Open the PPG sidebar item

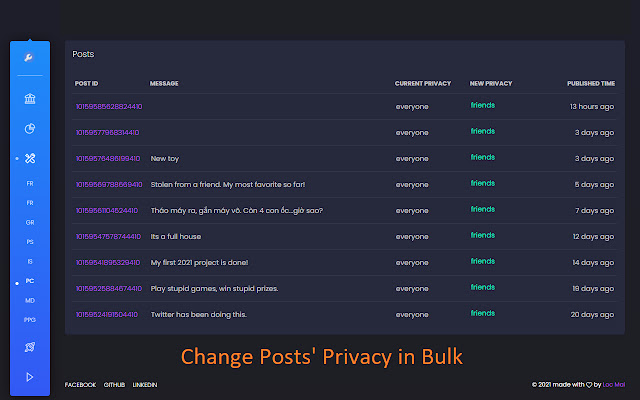click(x=30, y=319)
